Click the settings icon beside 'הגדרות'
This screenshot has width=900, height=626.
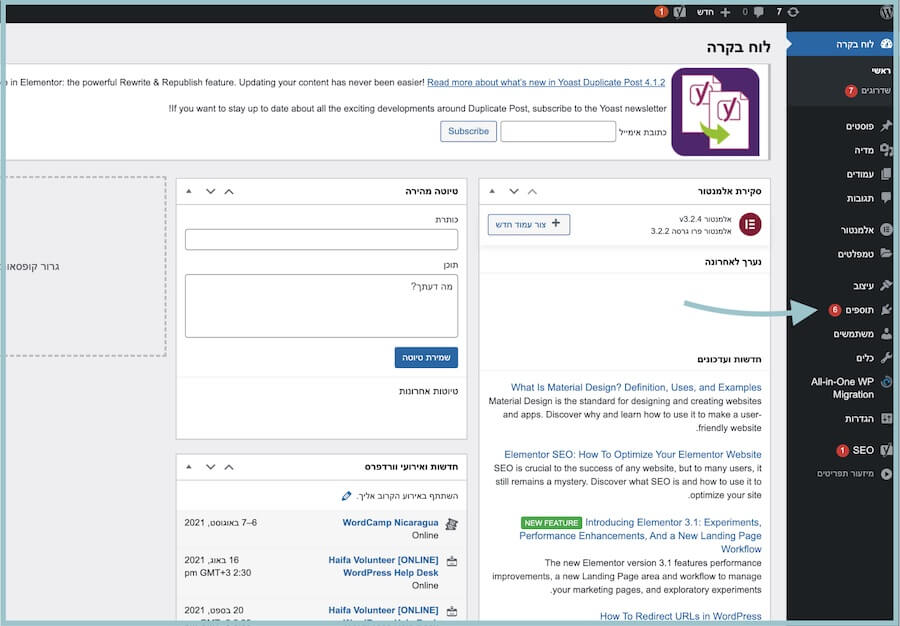pyautogui.click(x=886, y=418)
